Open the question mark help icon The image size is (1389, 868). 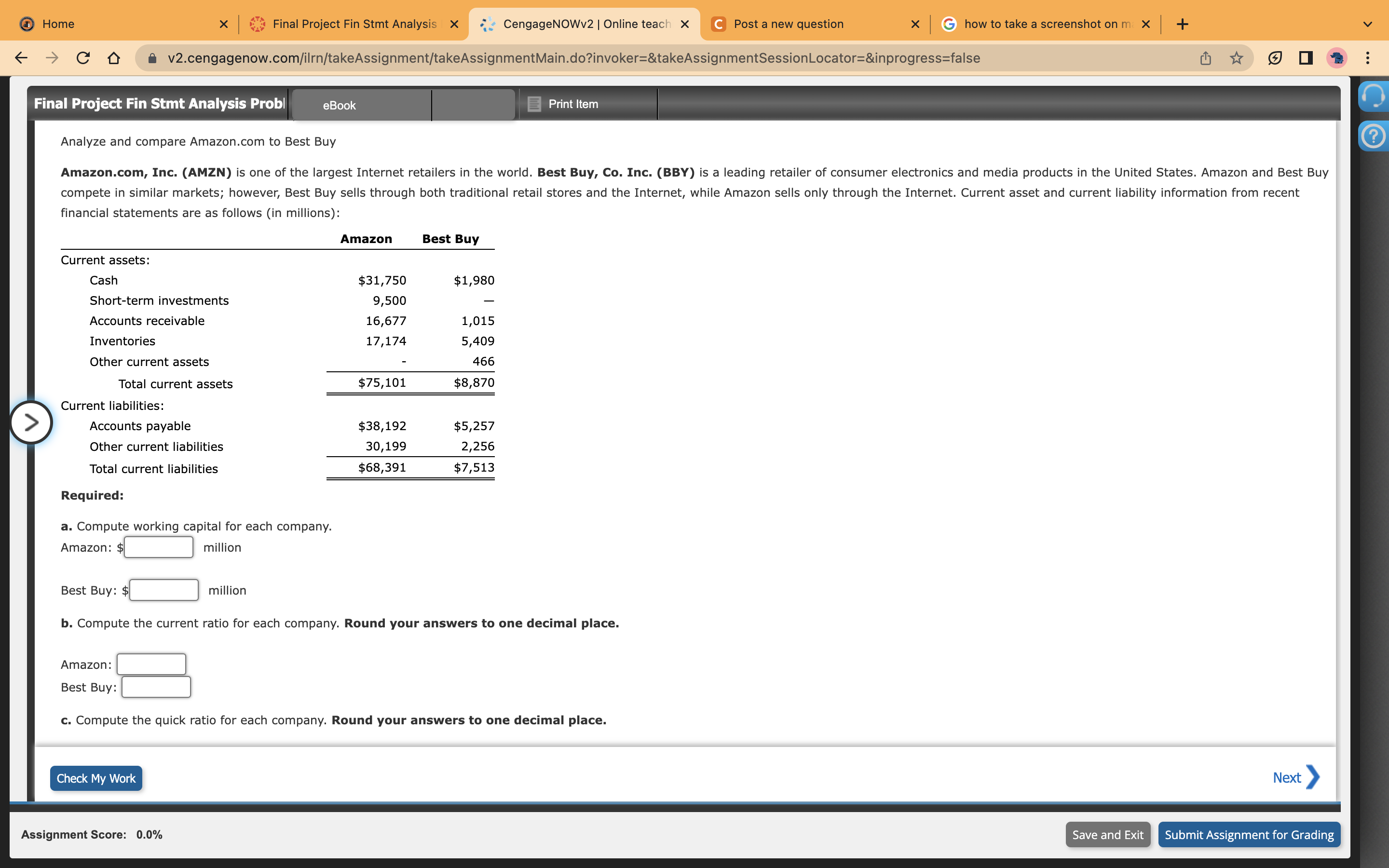1374,136
